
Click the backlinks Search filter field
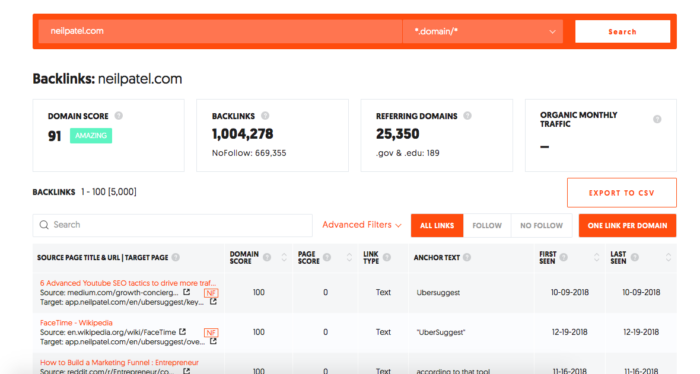pos(172,225)
